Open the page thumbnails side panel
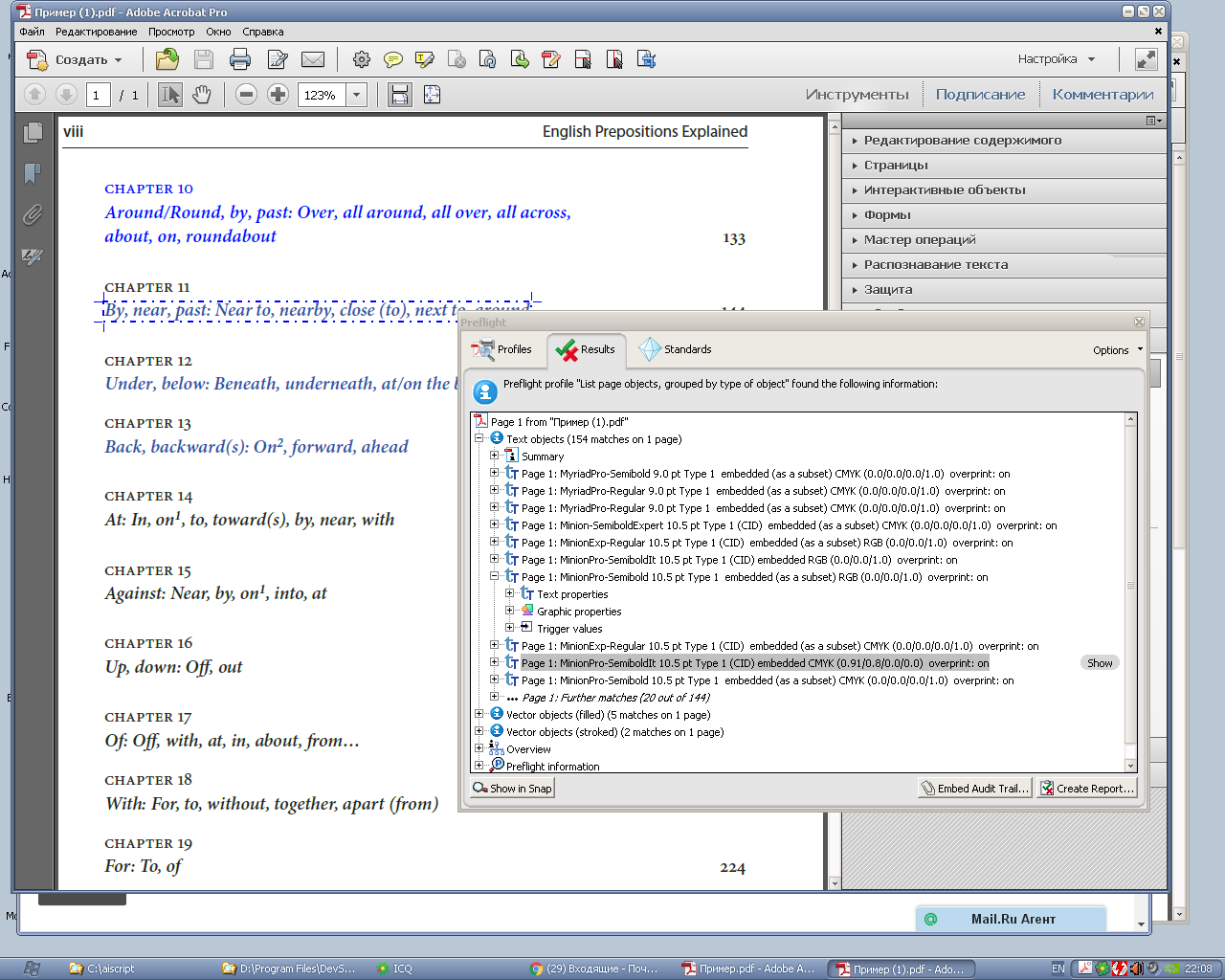The width and height of the screenshot is (1225, 980). point(33,132)
